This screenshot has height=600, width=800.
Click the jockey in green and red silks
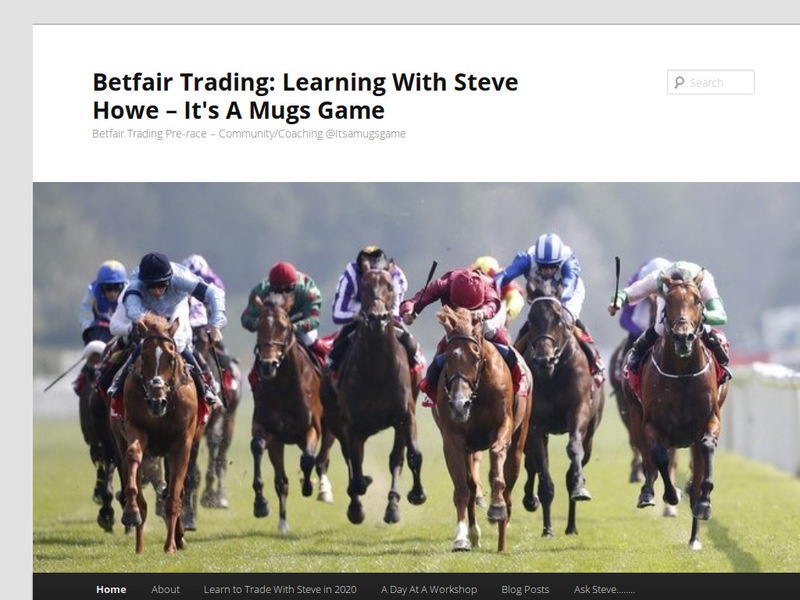click(x=283, y=298)
